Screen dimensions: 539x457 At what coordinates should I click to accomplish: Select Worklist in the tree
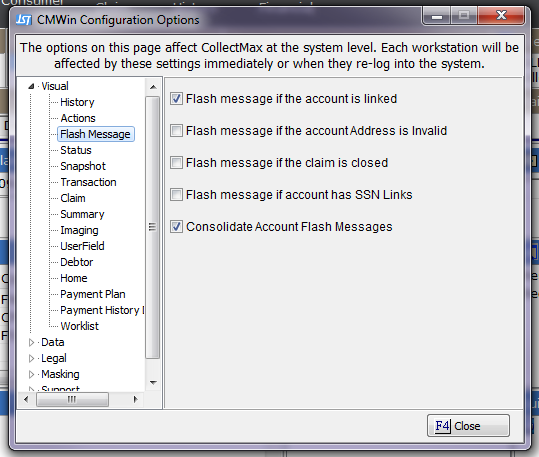point(79,326)
